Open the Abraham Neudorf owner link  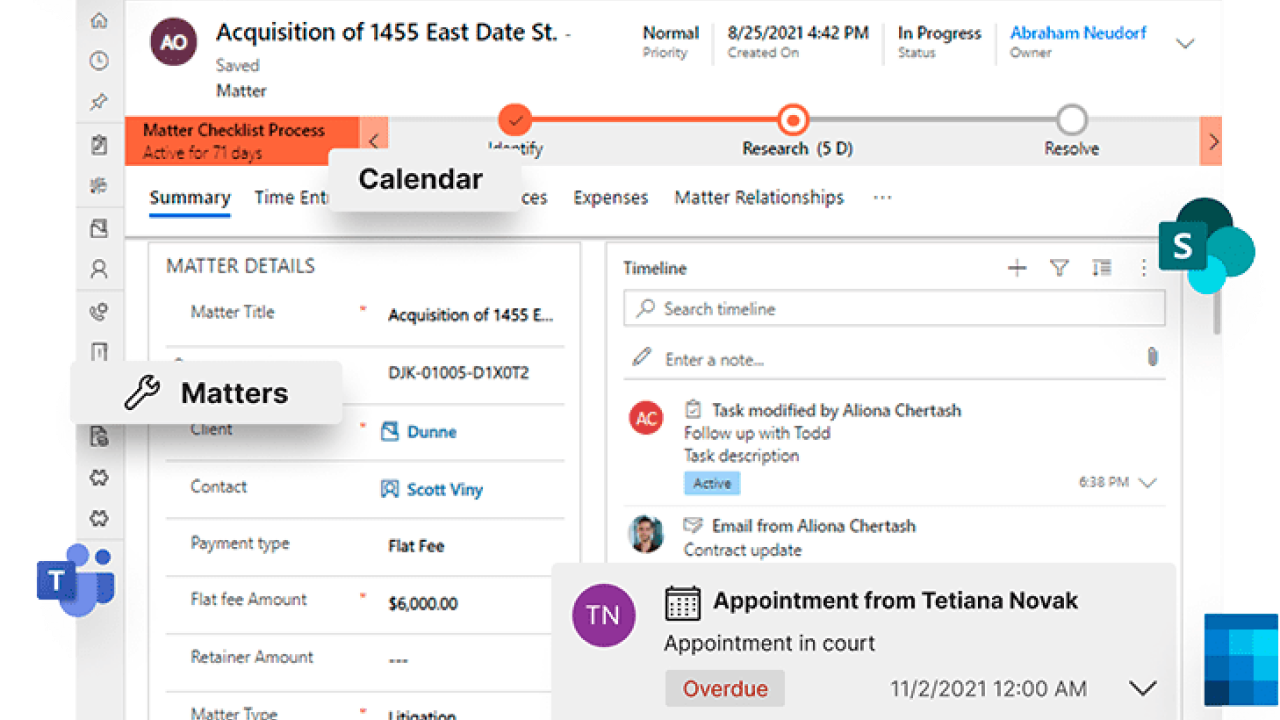click(1078, 33)
